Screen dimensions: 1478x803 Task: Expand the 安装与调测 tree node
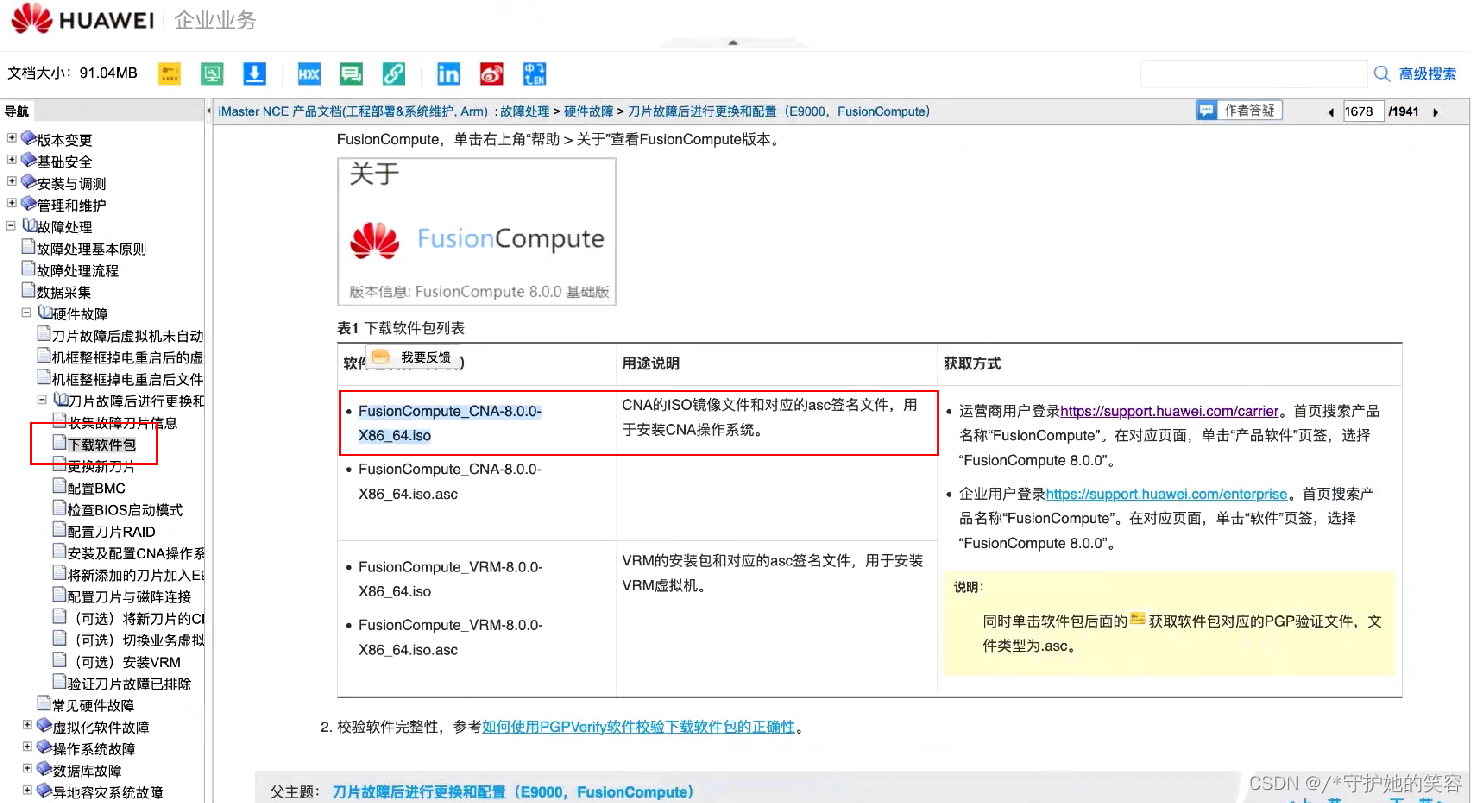(x=11, y=182)
